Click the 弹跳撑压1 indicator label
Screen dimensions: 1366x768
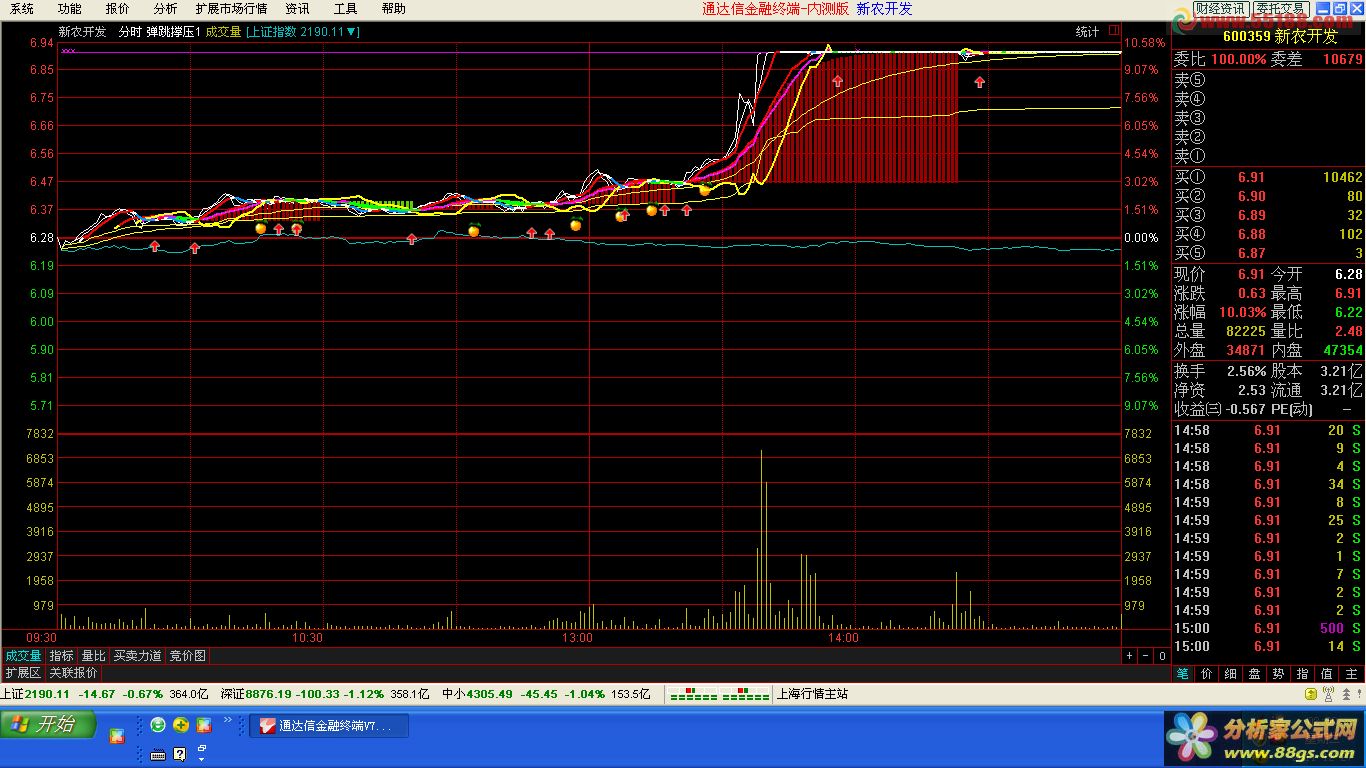[x=174, y=32]
